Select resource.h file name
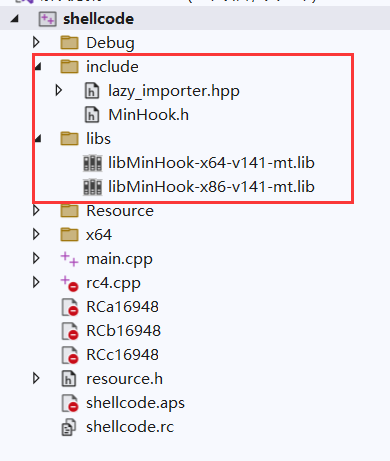This screenshot has height=461, width=390. click(x=124, y=379)
